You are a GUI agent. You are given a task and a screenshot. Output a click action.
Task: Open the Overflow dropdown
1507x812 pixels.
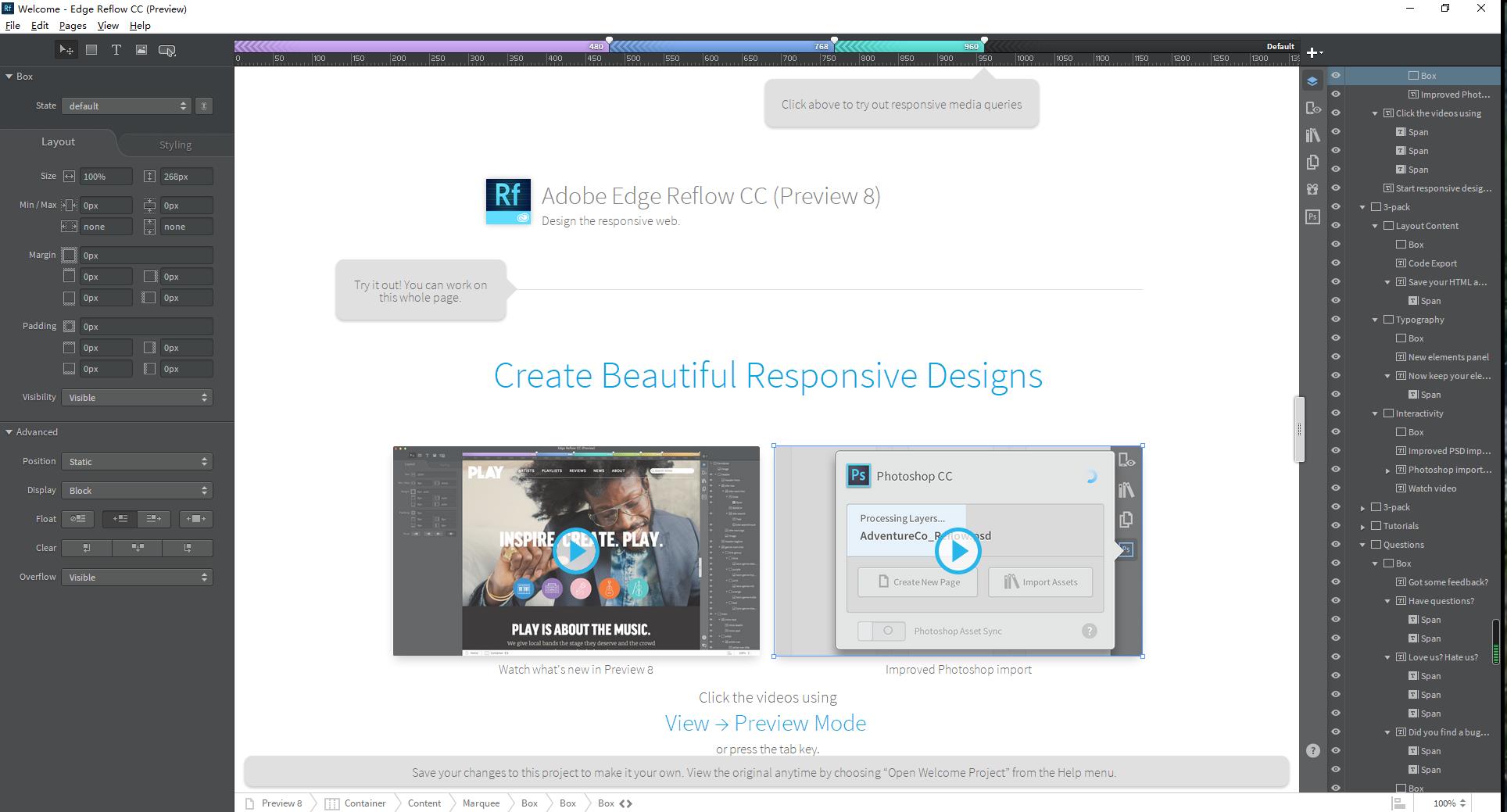pos(137,577)
